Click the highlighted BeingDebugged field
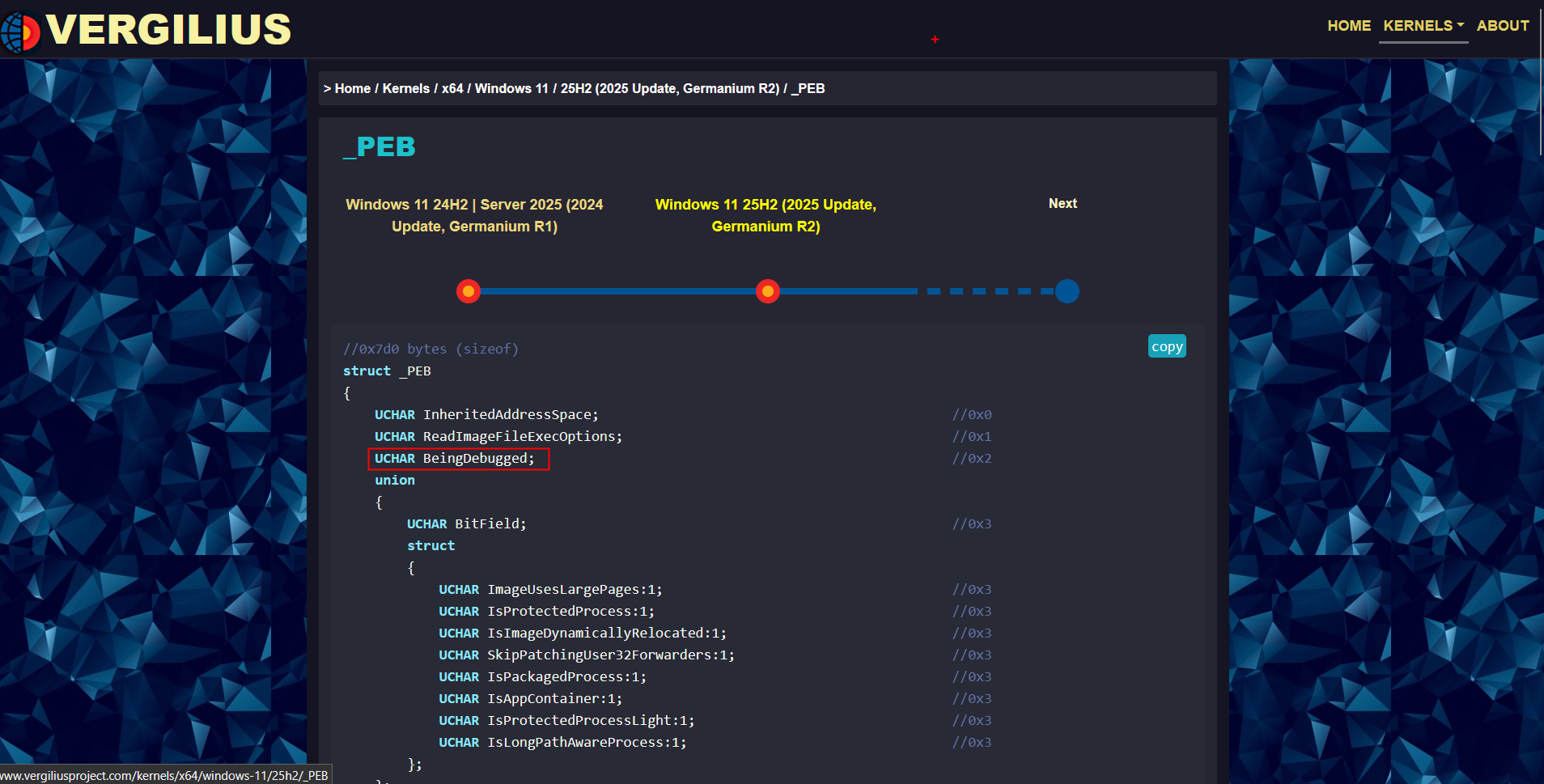1544x784 pixels. point(458,459)
